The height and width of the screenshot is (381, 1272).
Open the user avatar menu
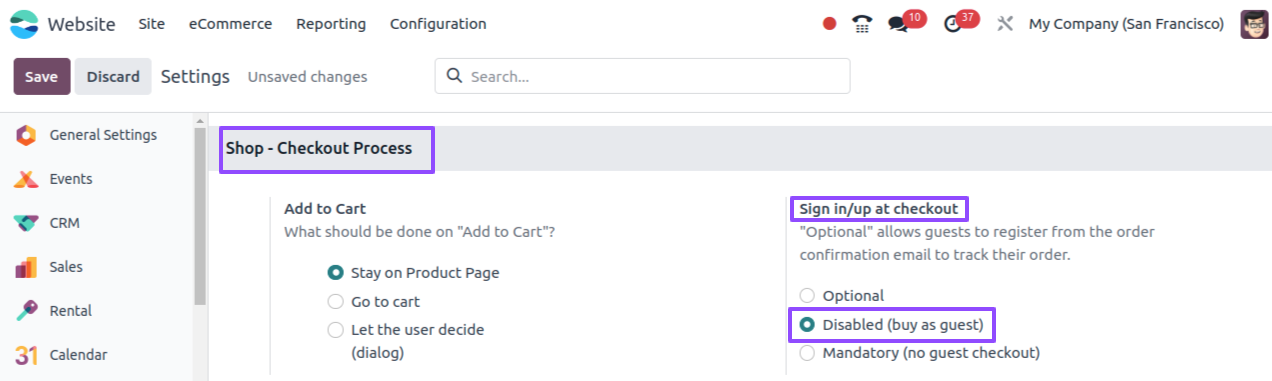coord(1254,24)
